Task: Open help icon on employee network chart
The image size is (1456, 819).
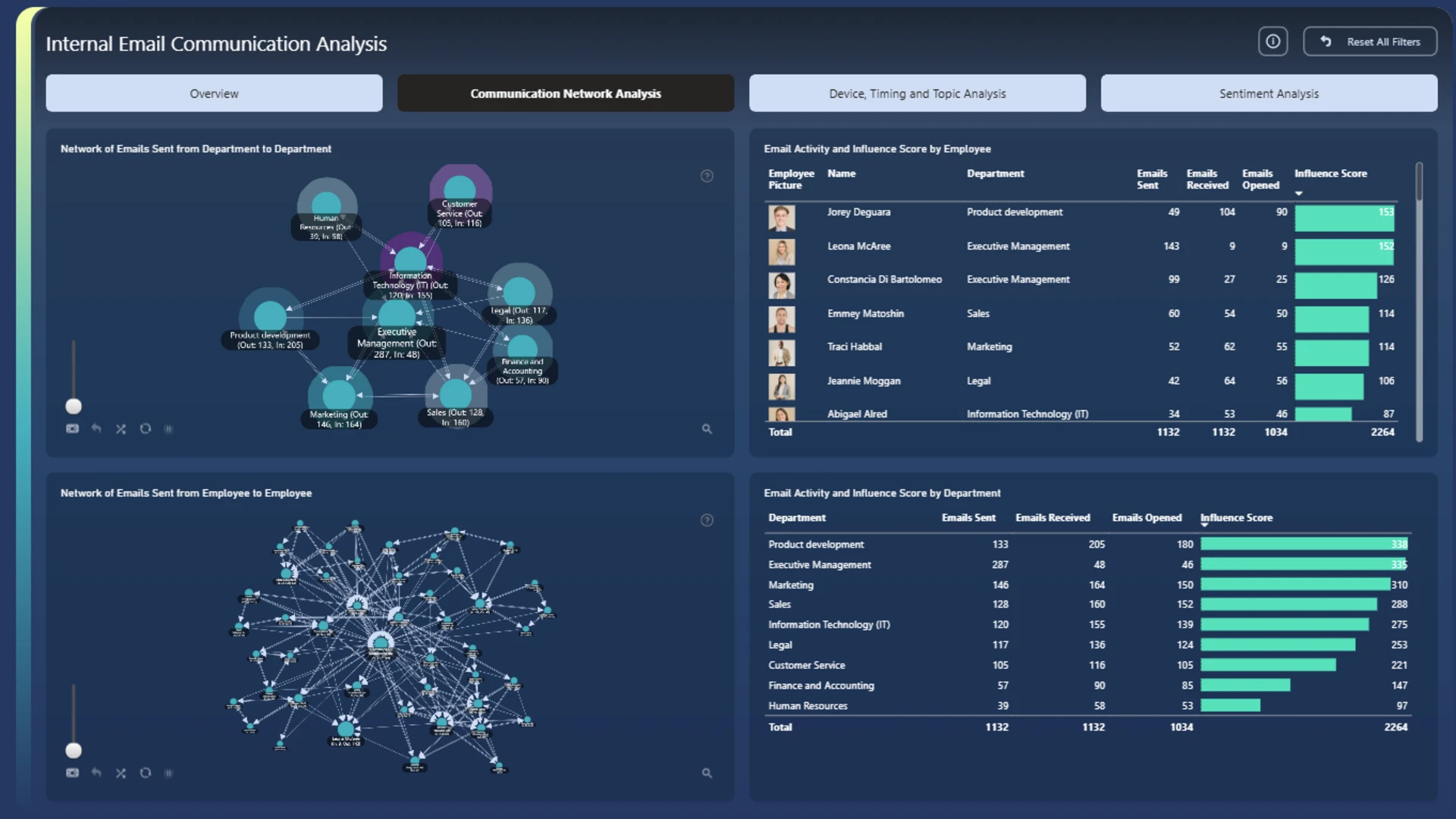Action: click(707, 520)
